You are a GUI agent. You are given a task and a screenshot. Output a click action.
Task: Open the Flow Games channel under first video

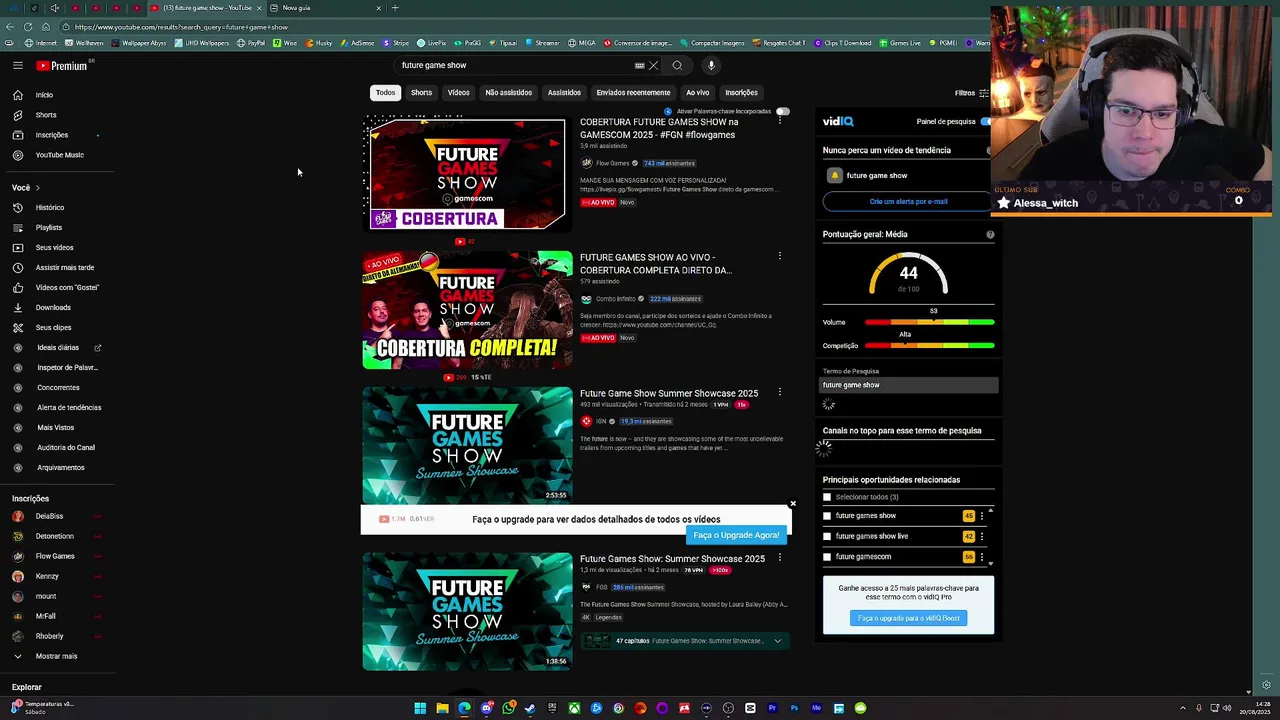[612, 164]
